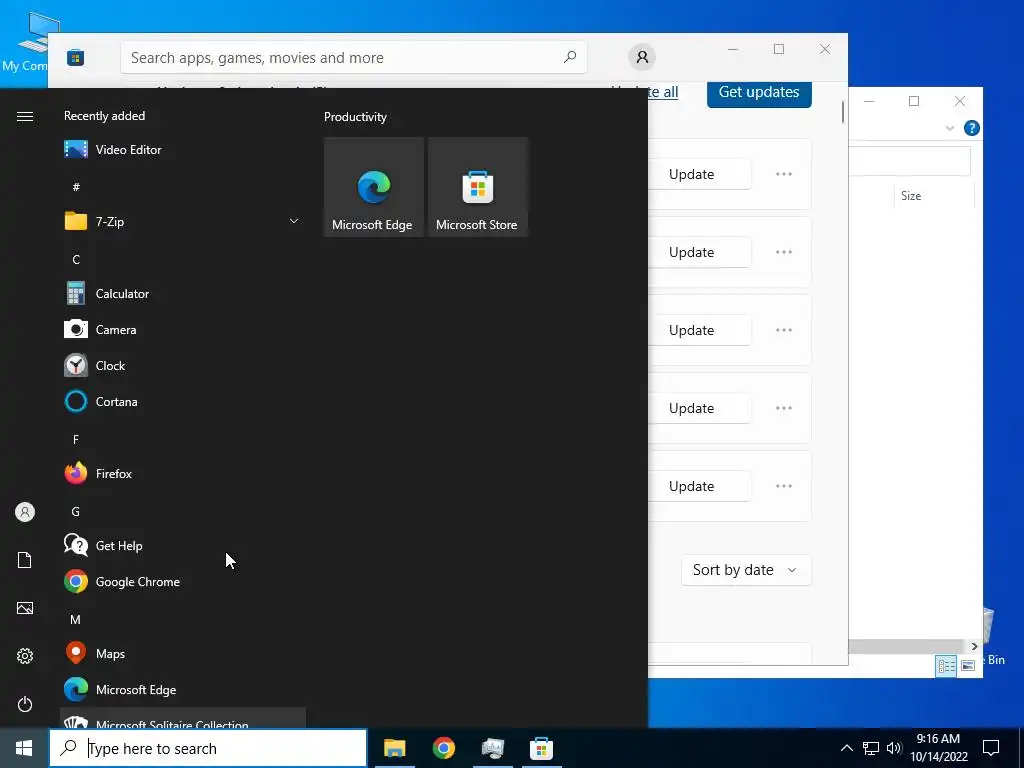Click the Update all link

tap(663, 92)
